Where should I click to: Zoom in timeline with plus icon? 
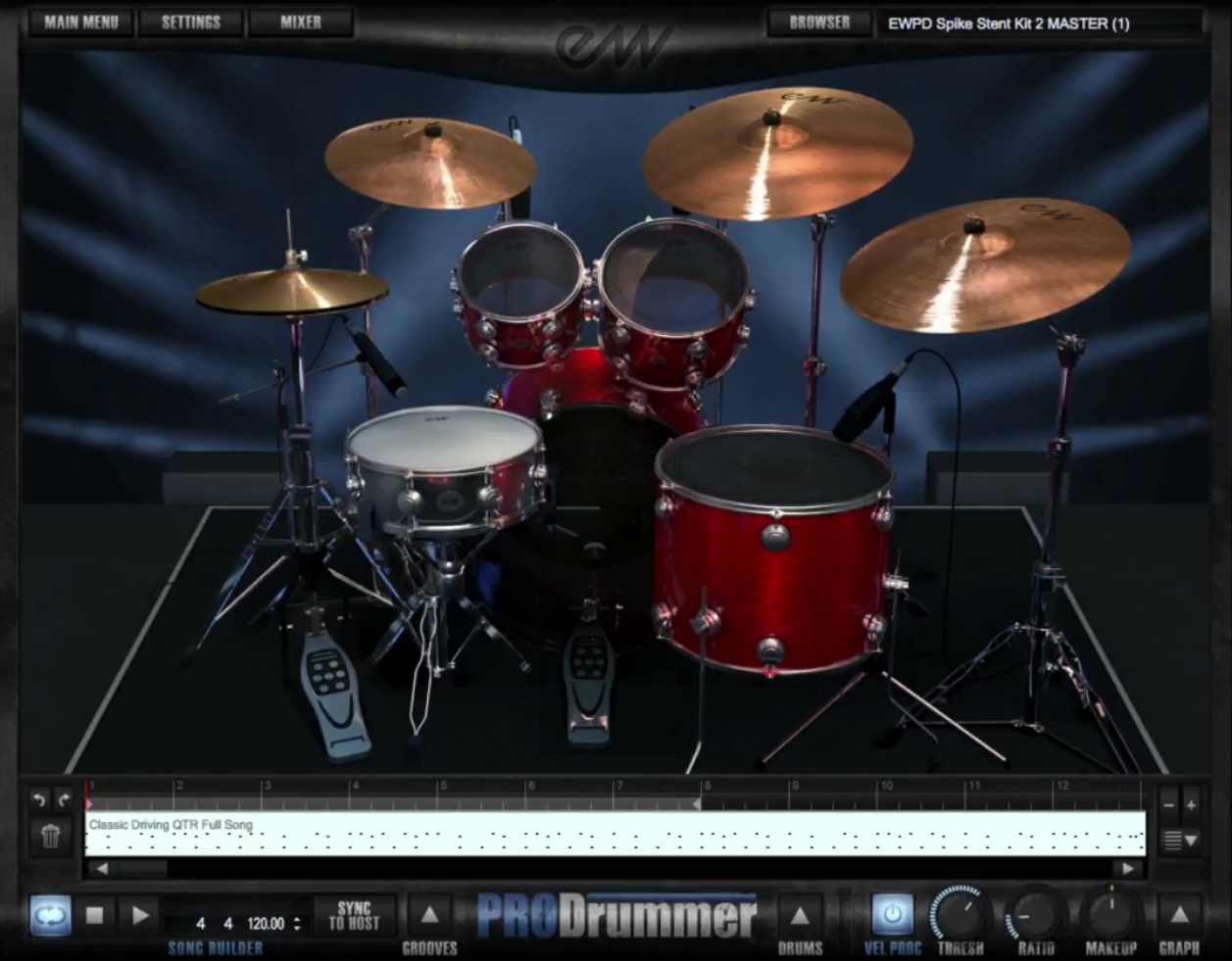click(x=1191, y=804)
